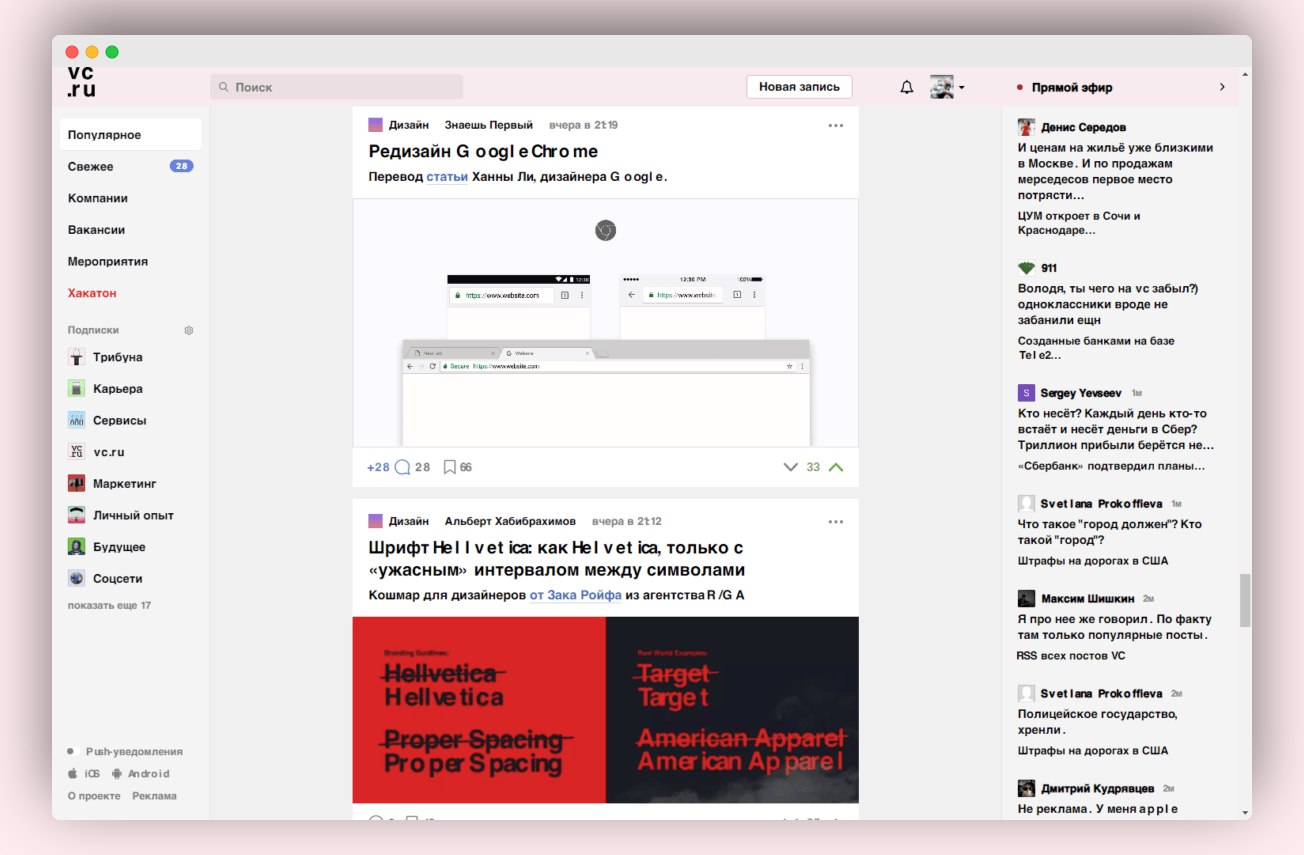Screen dimensions: 1304x855
Task: Open the post timestamp вчера в 21:19
Action: pos(583,125)
